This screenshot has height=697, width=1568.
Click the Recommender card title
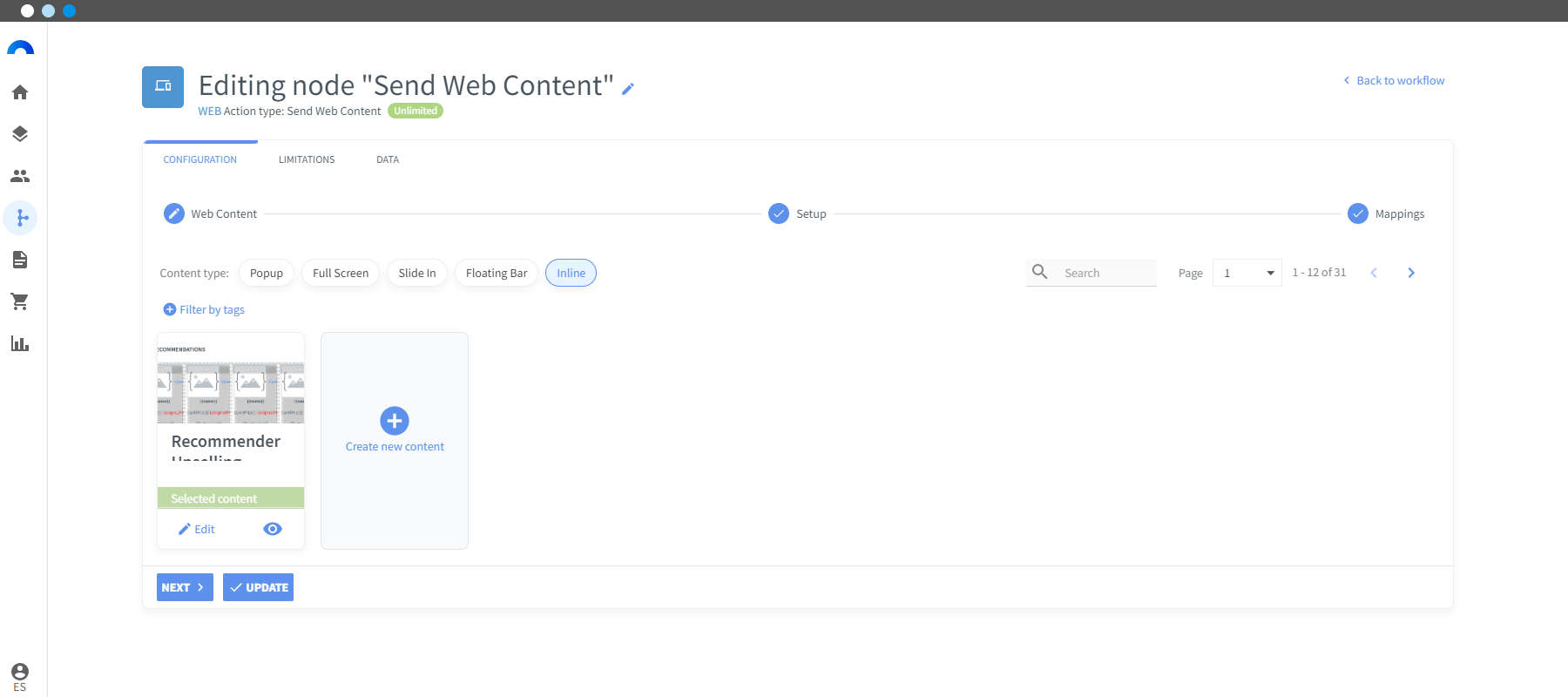click(x=226, y=448)
